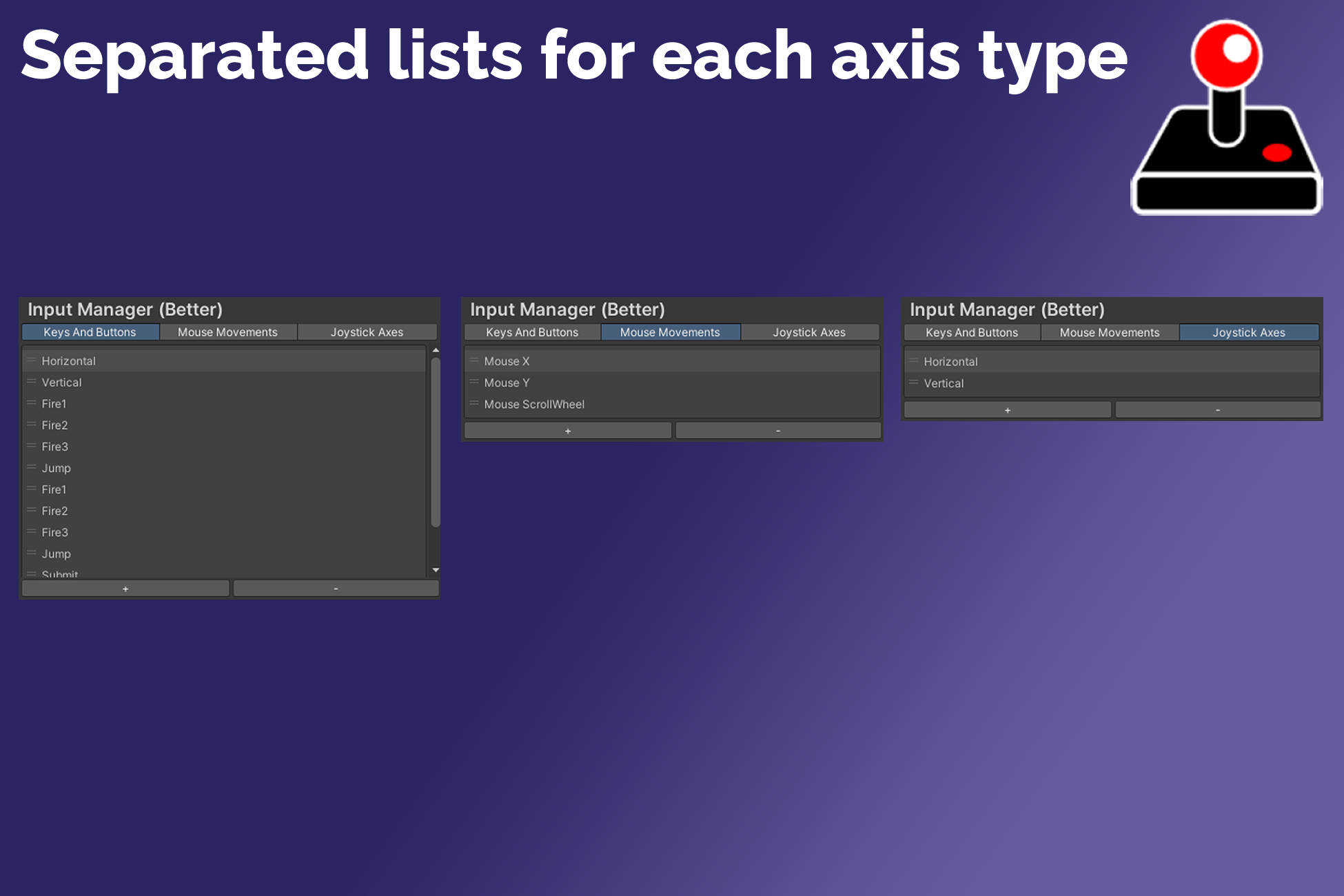The width and height of the screenshot is (1344, 896).
Task: Click the drag handle beside Horizontal in the first panel
Action: pyautogui.click(x=31, y=360)
